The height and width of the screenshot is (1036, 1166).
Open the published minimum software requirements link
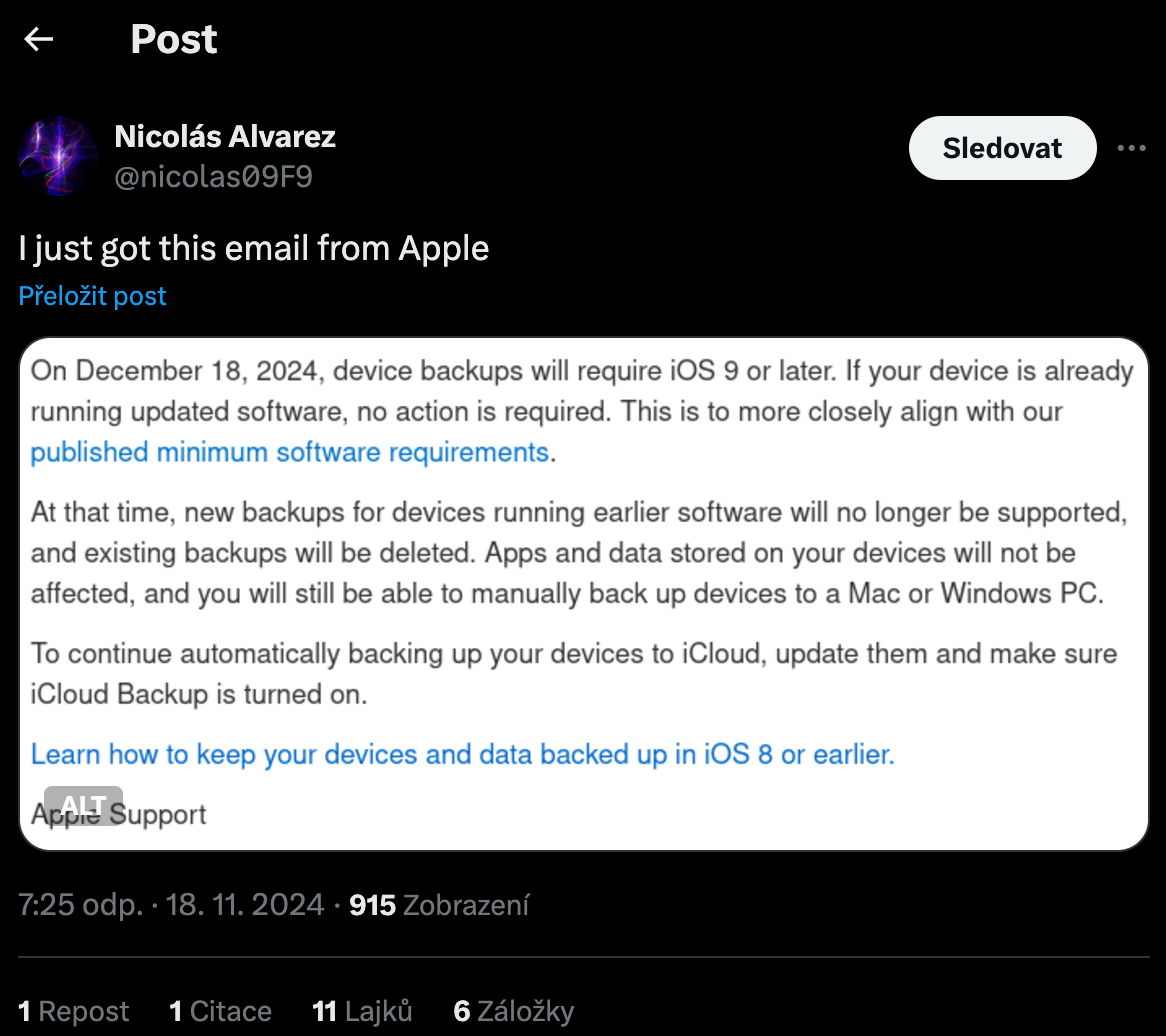(287, 452)
